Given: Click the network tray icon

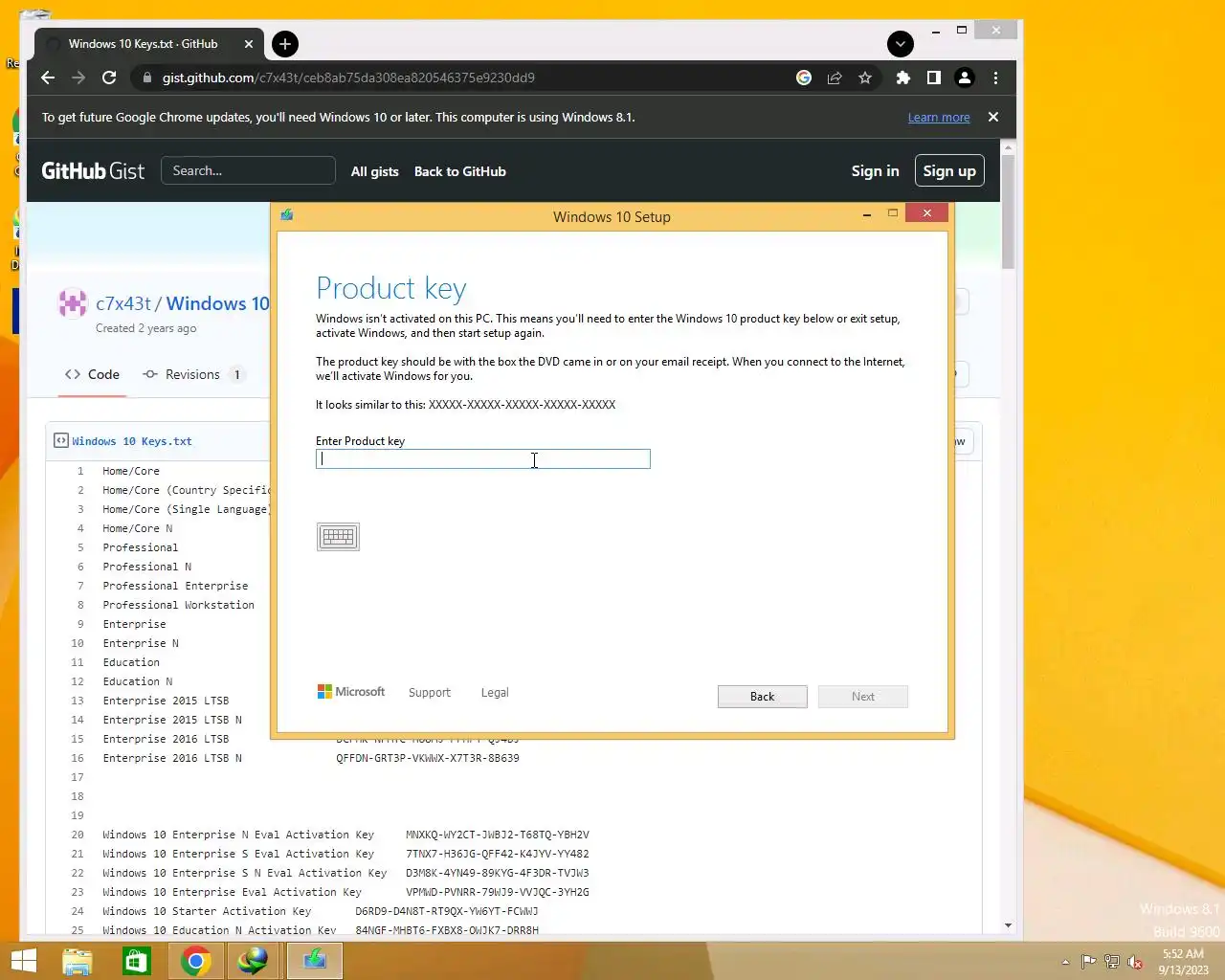Looking at the screenshot, I should [1111, 962].
